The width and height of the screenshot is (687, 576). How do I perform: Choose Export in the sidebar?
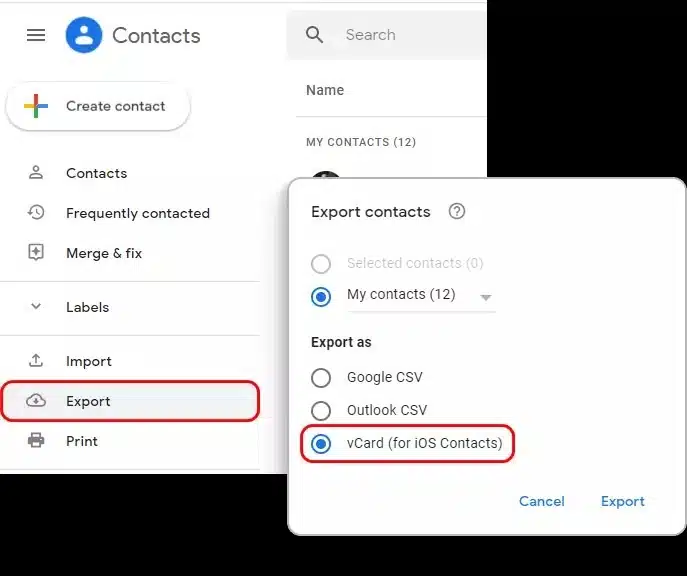click(88, 401)
